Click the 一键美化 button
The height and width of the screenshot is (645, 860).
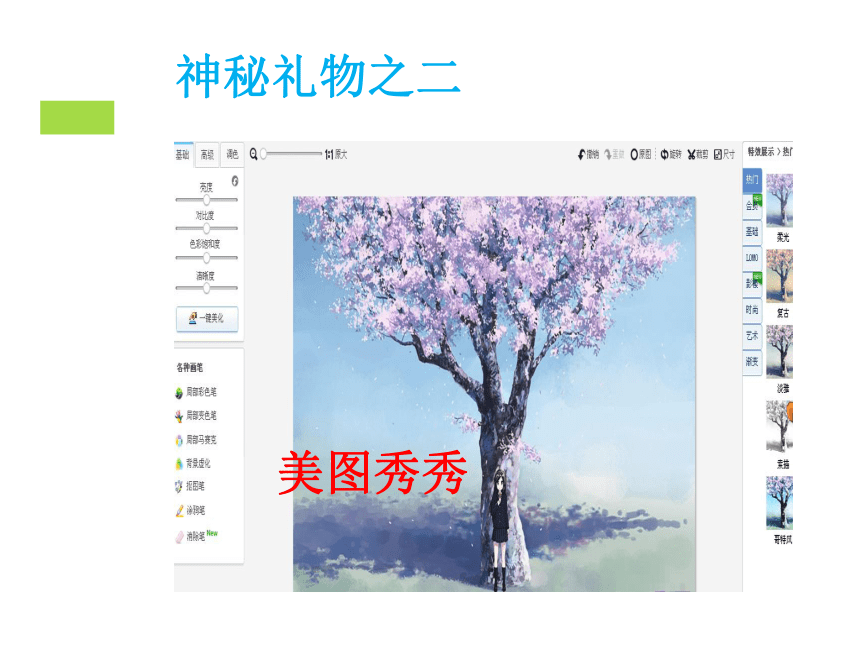(x=207, y=318)
